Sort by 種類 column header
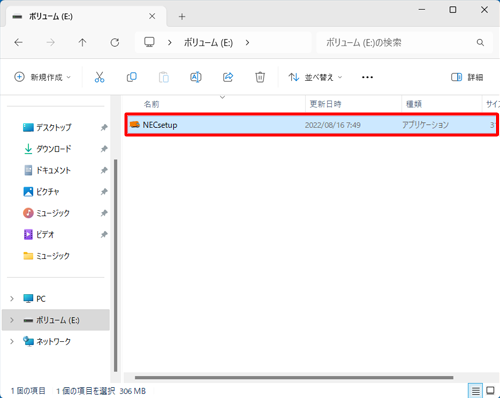The image size is (500, 398). point(414,104)
